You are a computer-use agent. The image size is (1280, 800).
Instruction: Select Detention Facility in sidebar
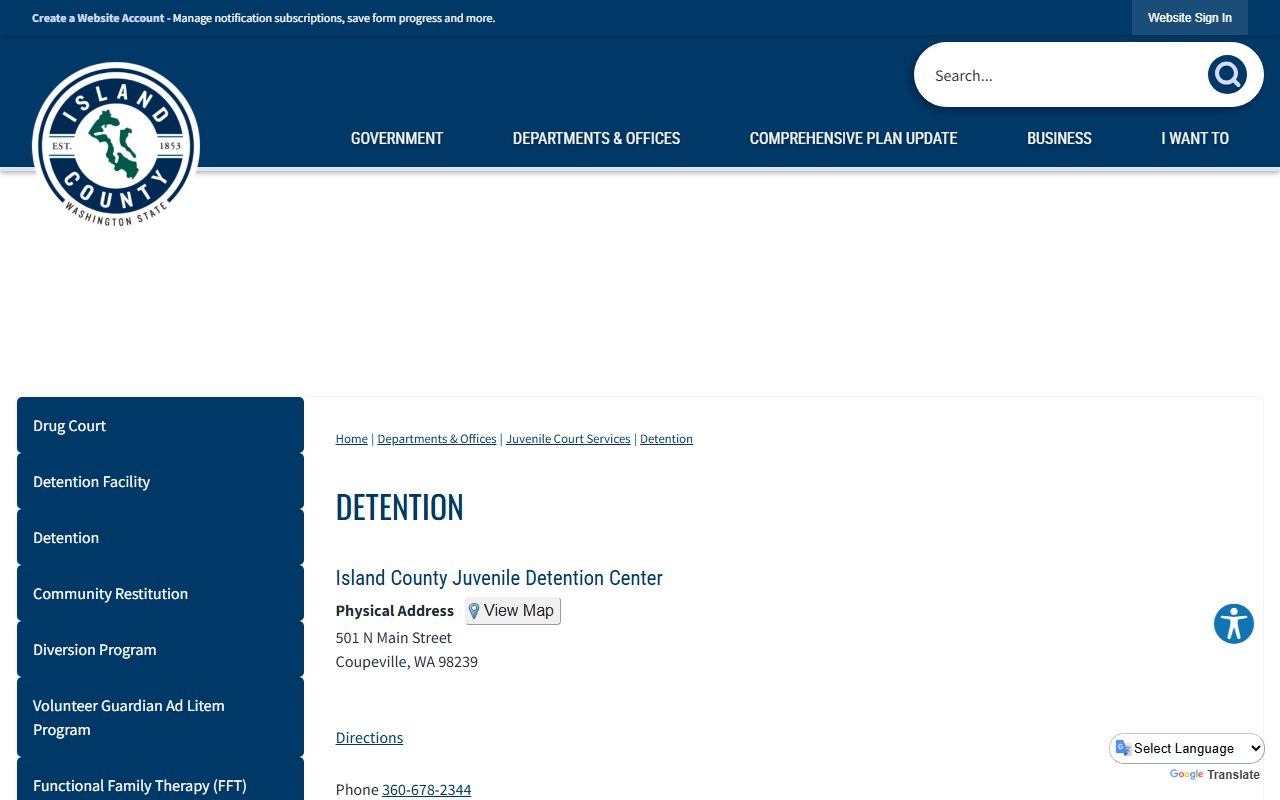coord(160,481)
